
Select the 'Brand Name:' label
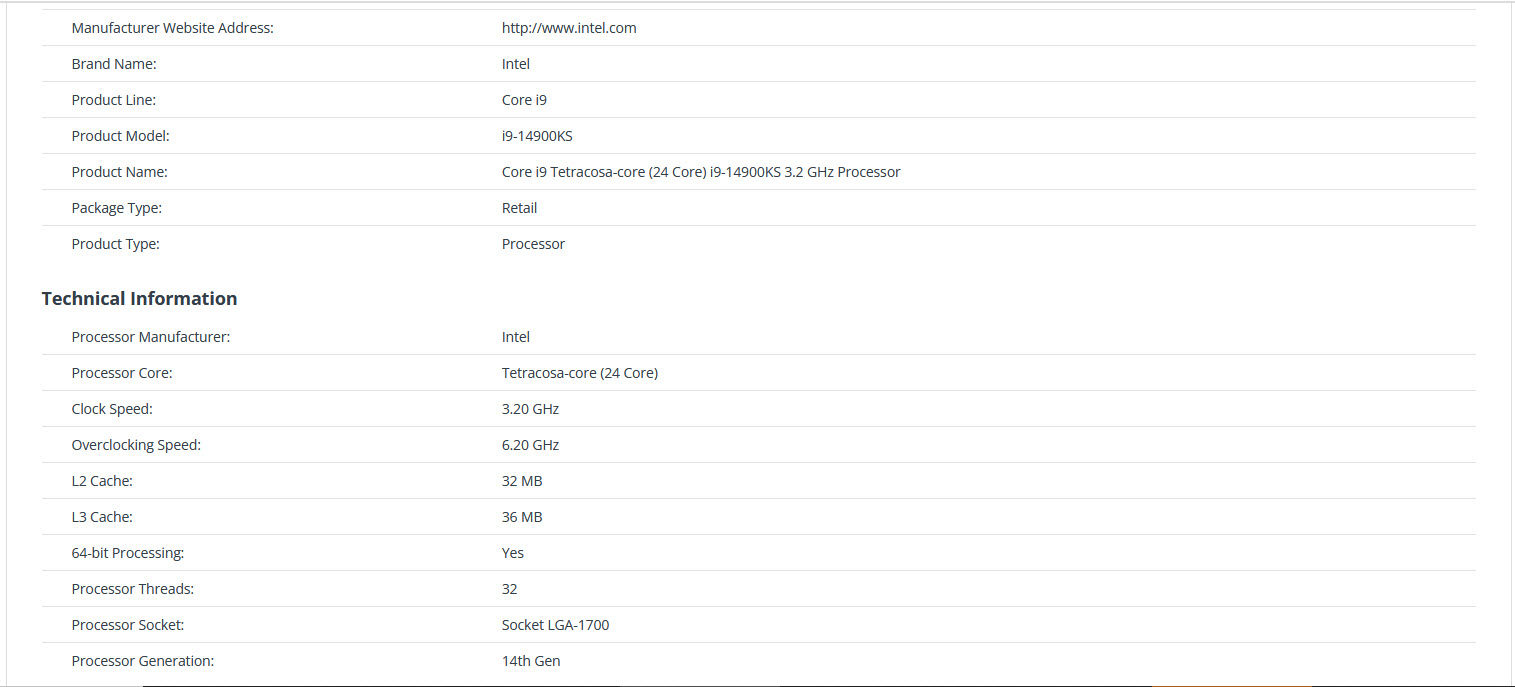114,64
